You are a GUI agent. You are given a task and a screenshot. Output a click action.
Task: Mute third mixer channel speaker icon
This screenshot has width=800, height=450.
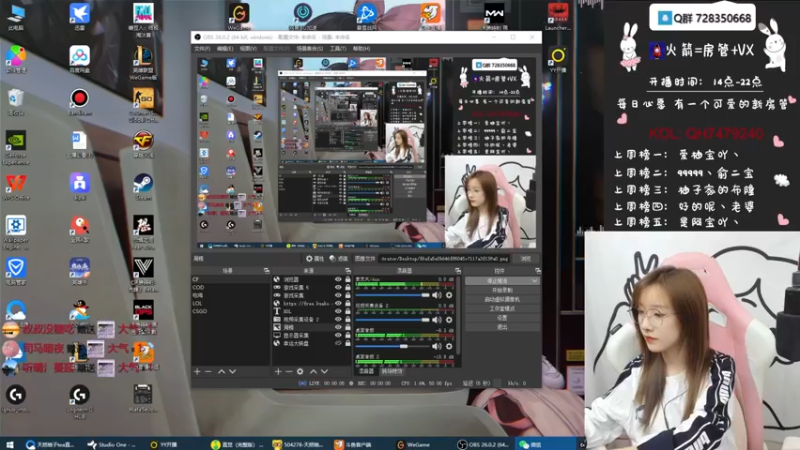437,346
